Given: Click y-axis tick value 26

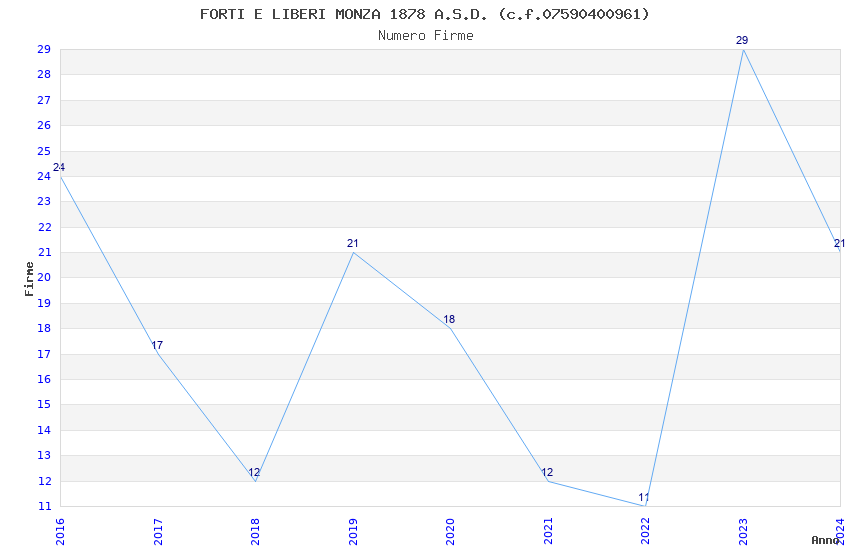Looking at the screenshot, I should point(44,125).
